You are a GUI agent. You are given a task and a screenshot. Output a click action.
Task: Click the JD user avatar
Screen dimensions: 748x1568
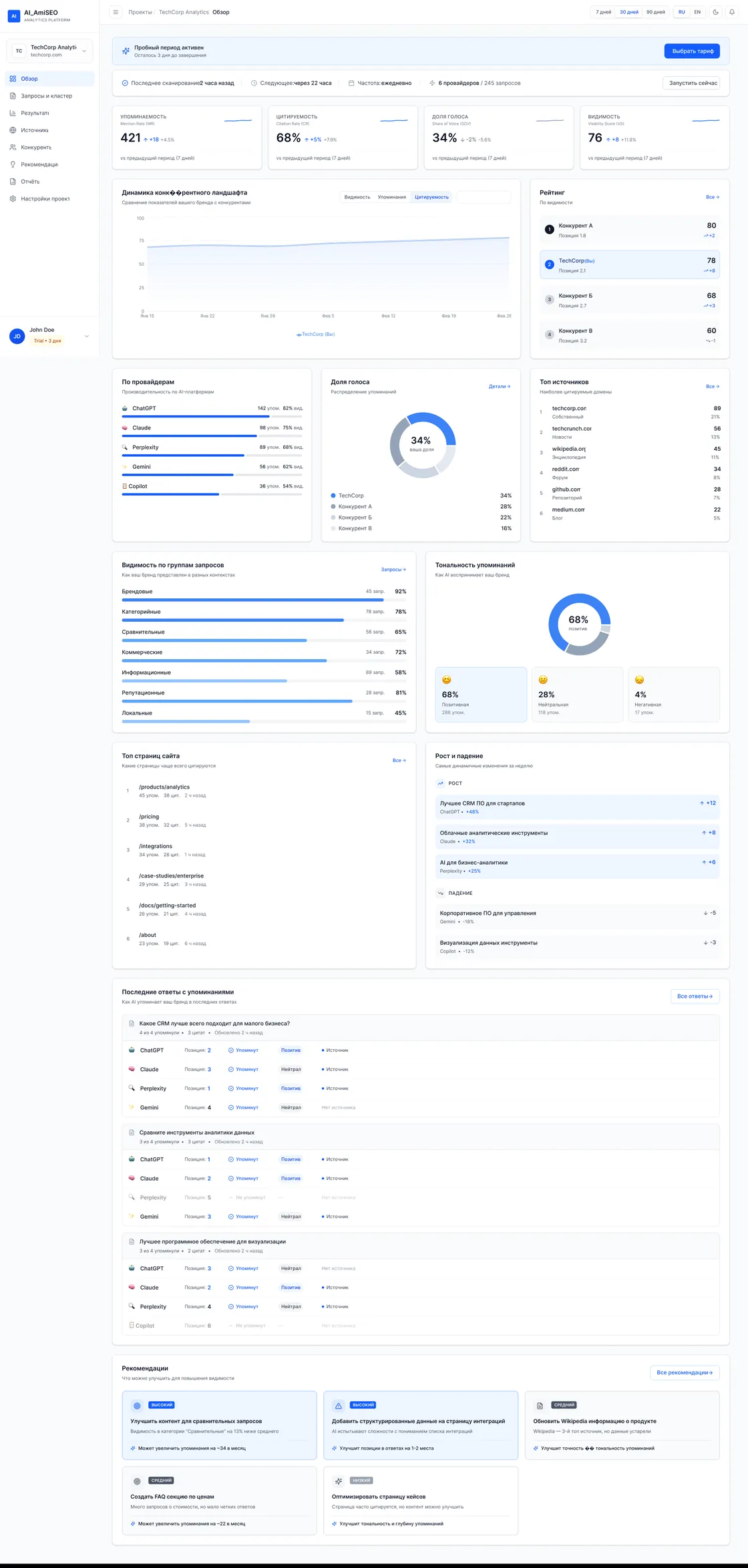click(x=17, y=336)
